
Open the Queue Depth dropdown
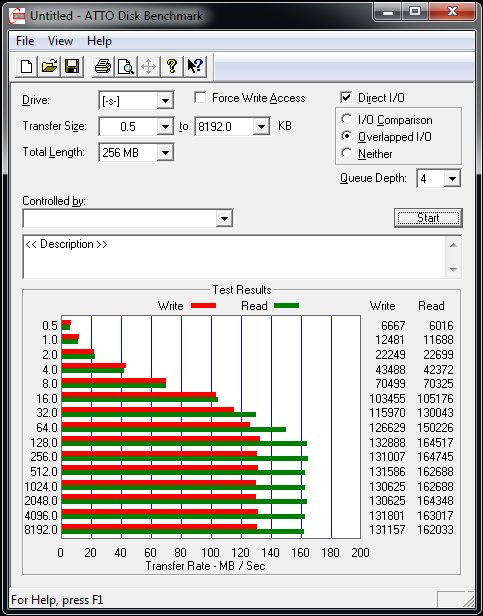coord(452,179)
